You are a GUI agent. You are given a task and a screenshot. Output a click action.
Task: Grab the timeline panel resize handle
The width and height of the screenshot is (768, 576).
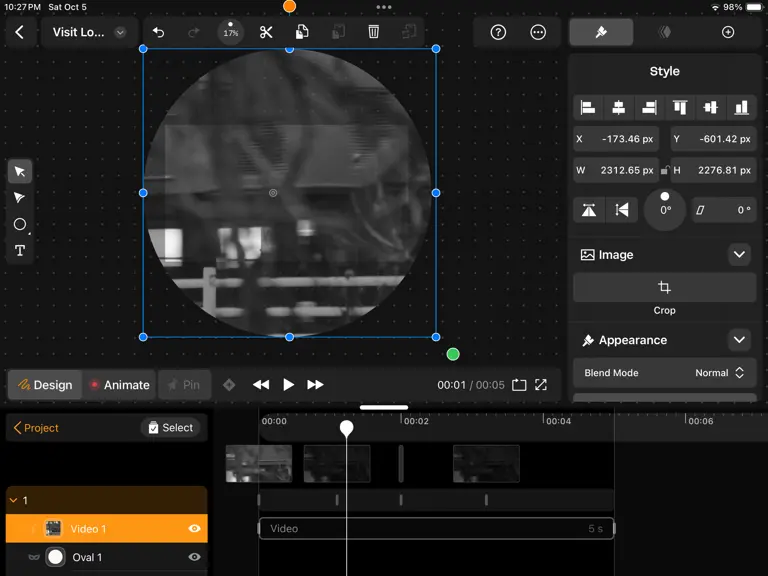[x=384, y=408]
